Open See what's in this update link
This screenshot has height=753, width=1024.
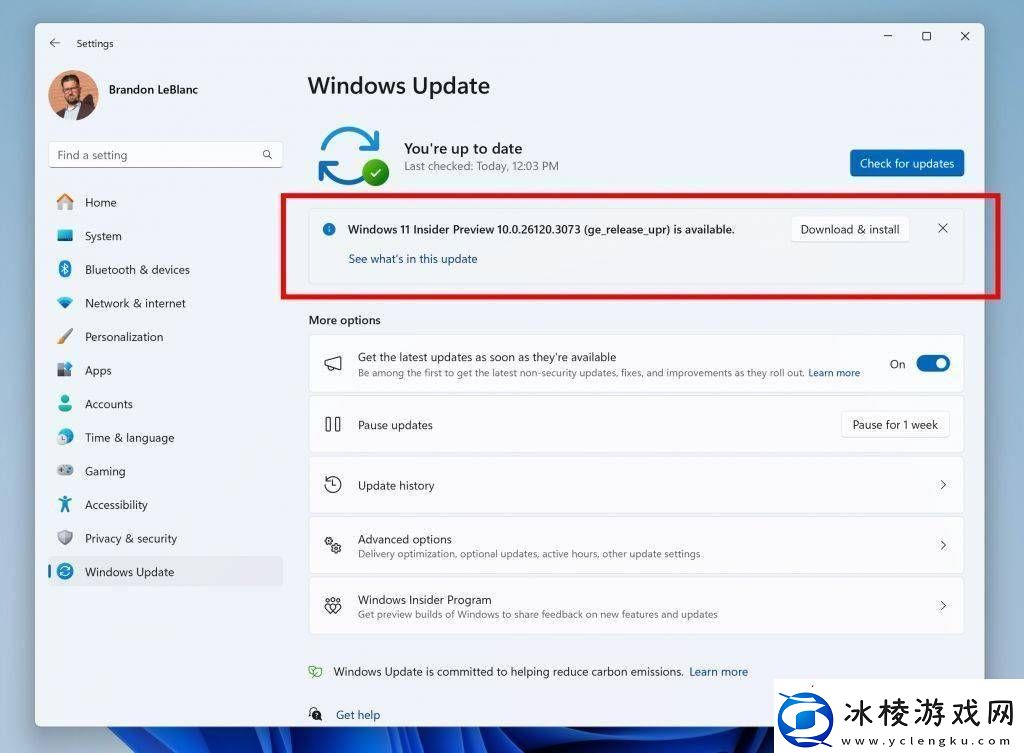[412, 259]
